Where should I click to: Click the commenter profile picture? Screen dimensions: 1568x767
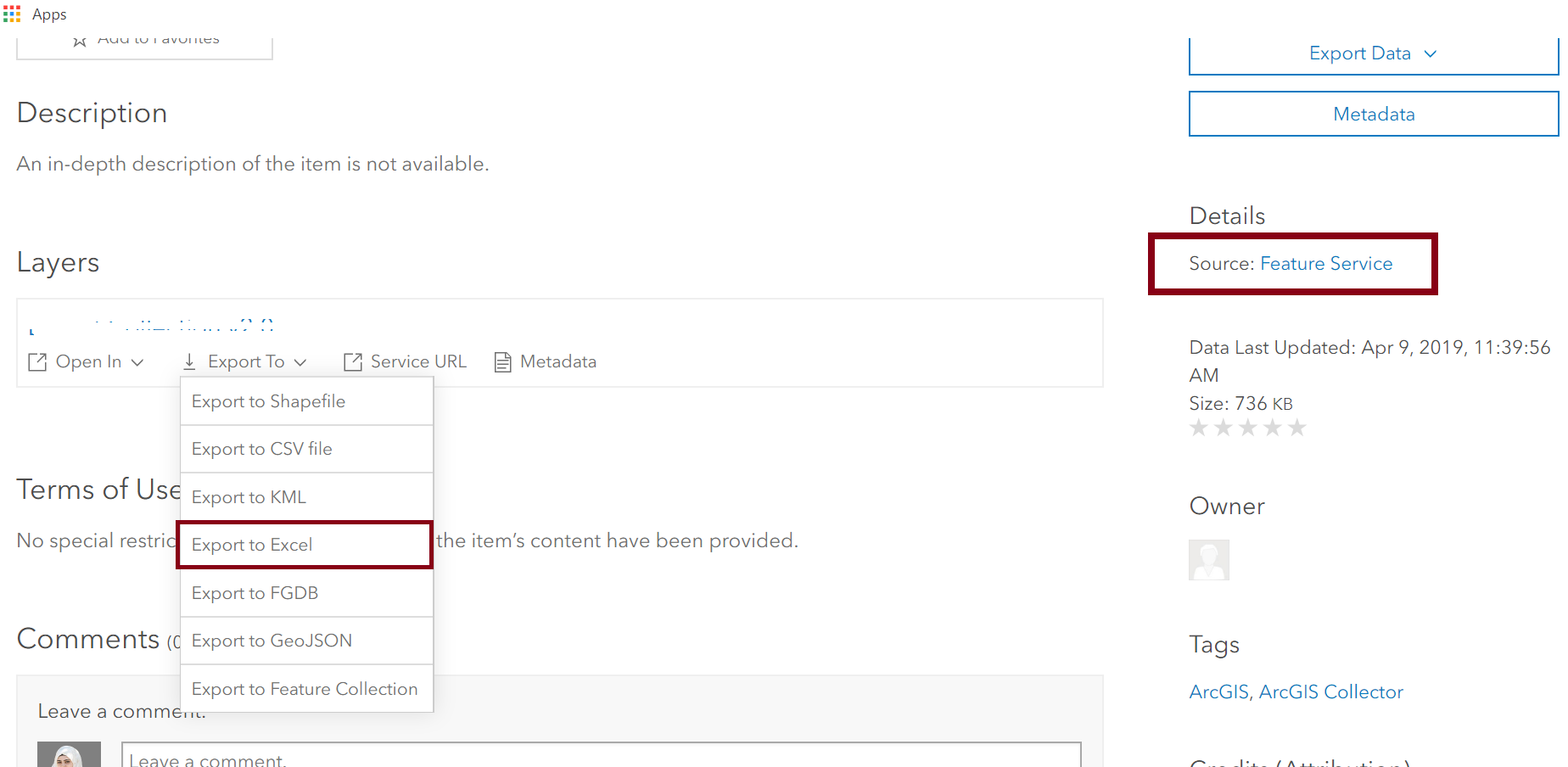pyautogui.click(x=69, y=754)
